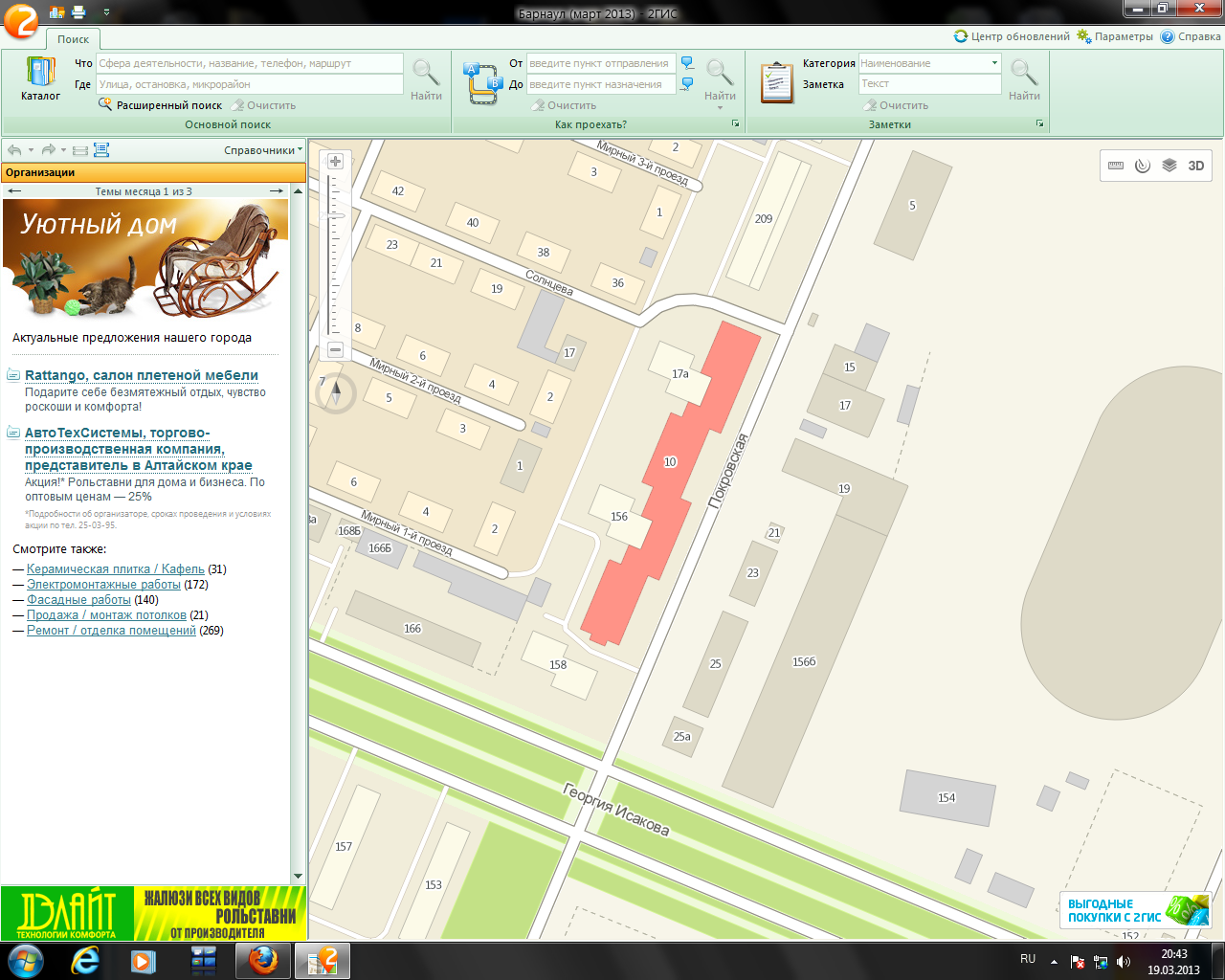Open the Каталог catalog icon
Image resolution: width=1225 pixels, height=980 pixels.
40,78
